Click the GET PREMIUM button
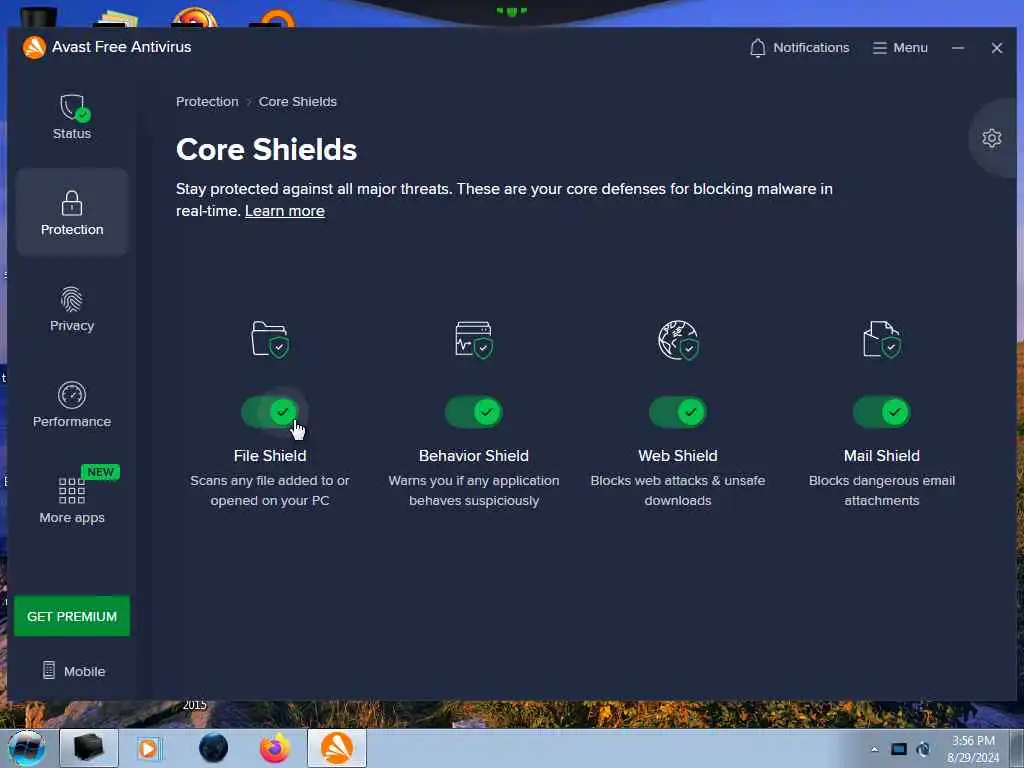Image resolution: width=1024 pixels, height=768 pixels. (x=72, y=616)
